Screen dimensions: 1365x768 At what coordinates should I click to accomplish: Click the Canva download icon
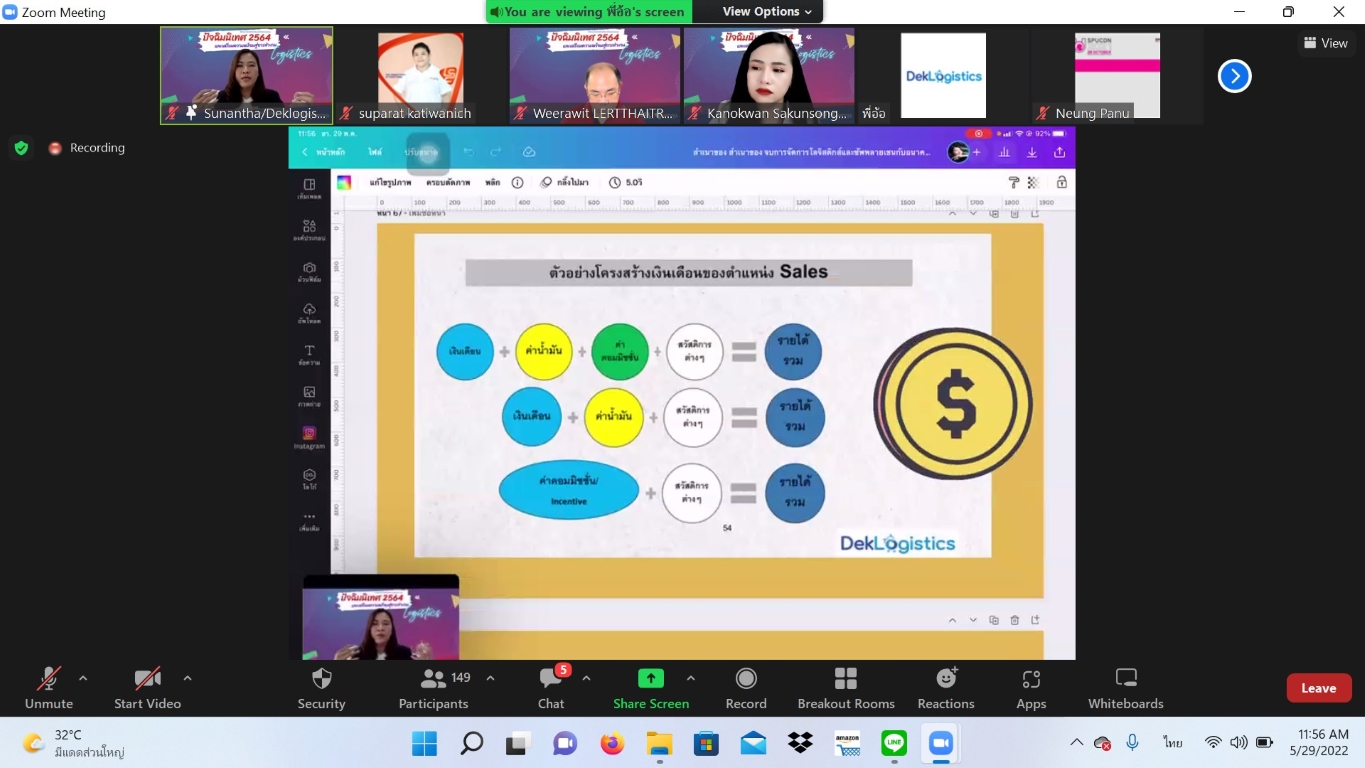tap(1032, 152)
